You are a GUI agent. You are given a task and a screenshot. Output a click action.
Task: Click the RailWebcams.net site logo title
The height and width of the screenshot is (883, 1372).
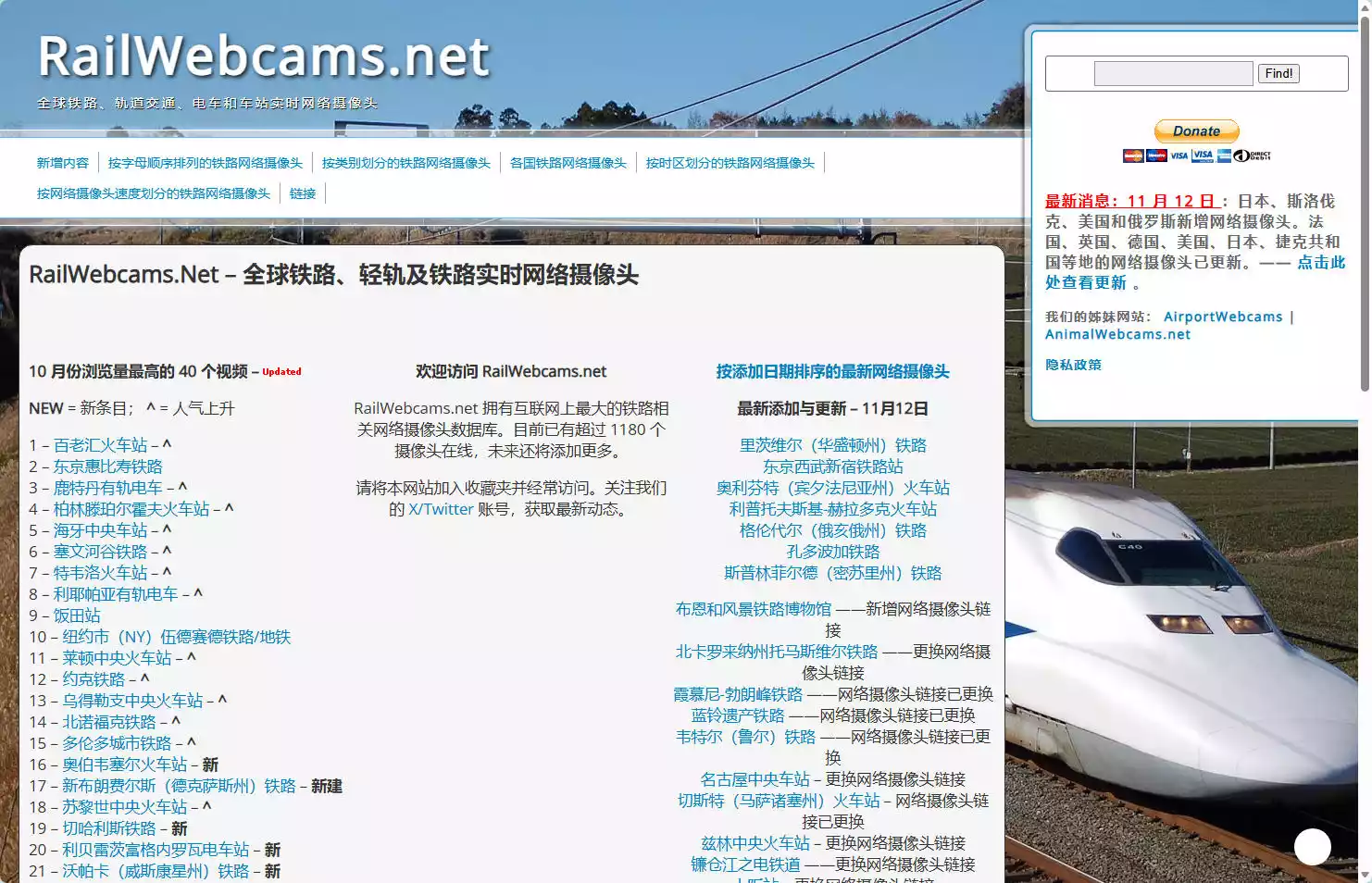[264, 56]
